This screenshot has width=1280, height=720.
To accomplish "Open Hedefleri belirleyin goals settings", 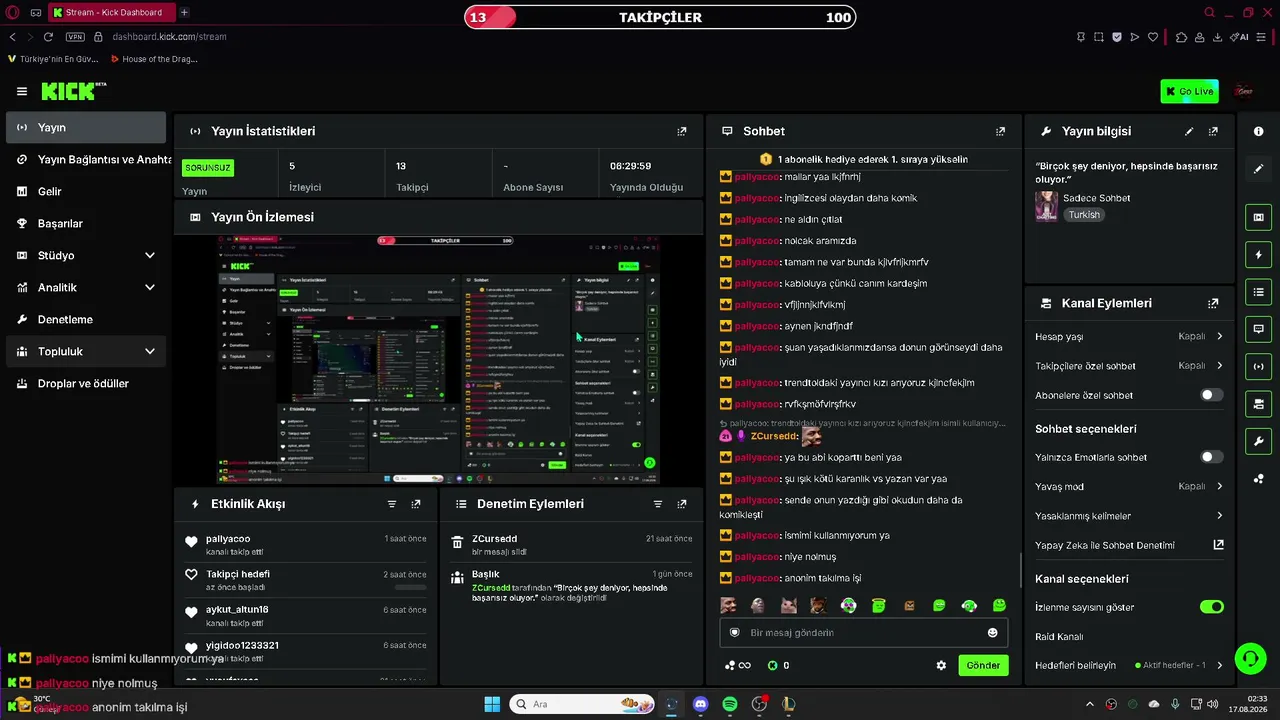I will tap(1129, 665).
